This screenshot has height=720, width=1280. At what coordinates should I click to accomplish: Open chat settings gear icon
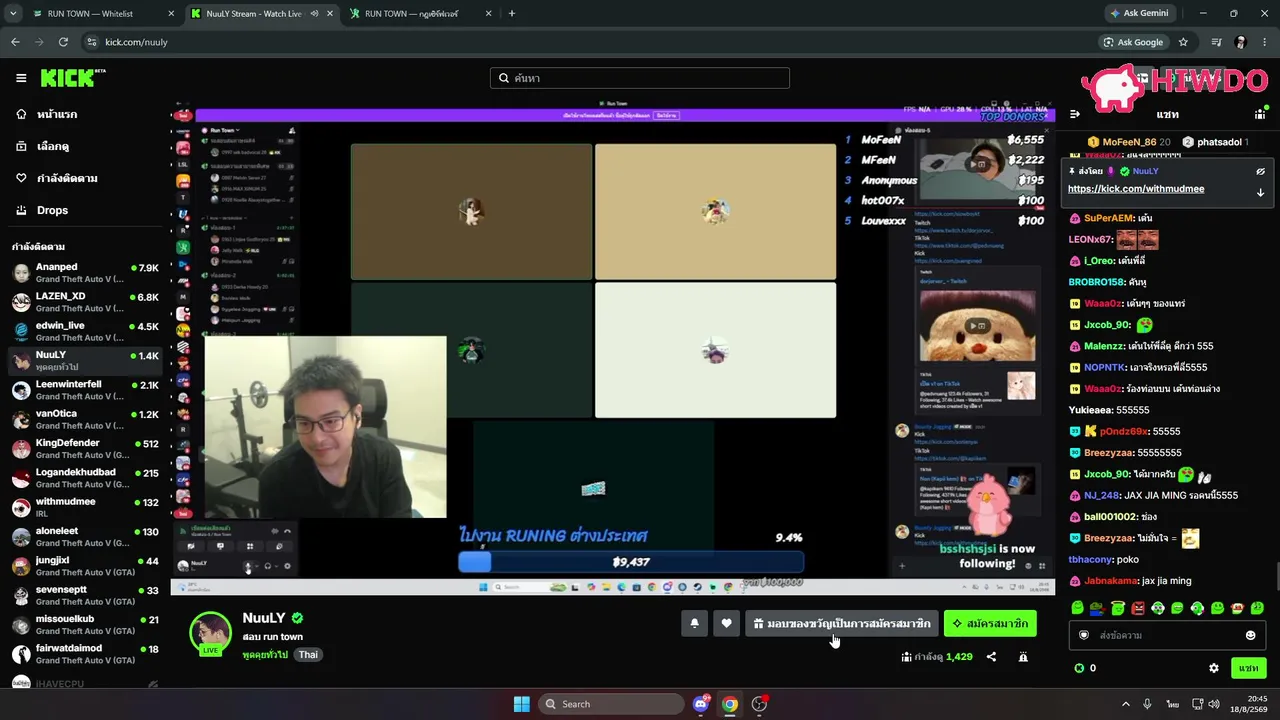click(x=1214, y=668)
